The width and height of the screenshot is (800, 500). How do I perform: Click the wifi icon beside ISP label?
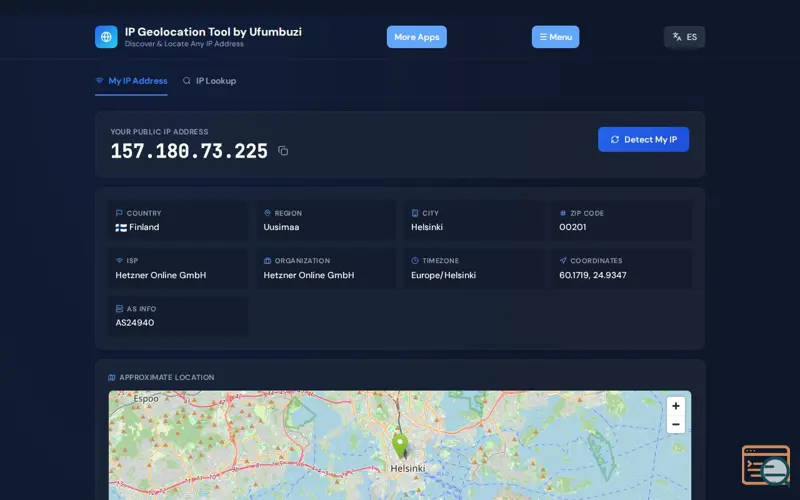coord(119,260)
